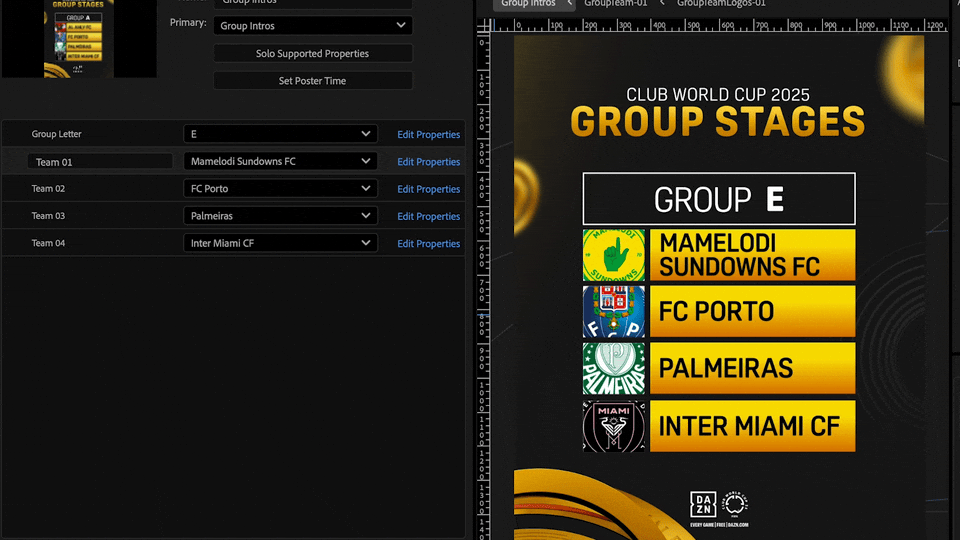The image size is (960, 540).
Task: Edit Properties for Team 02
Action: click(x=429, y=189)
